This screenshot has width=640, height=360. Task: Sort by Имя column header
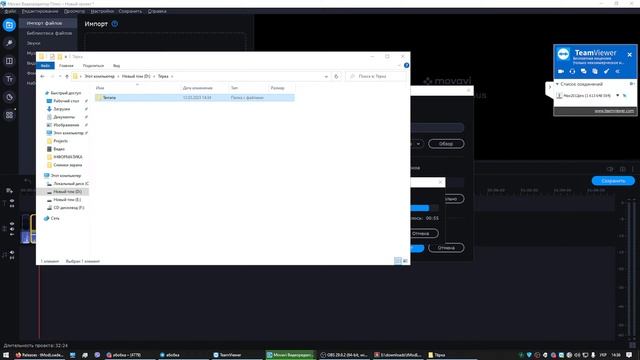(100, 88)
